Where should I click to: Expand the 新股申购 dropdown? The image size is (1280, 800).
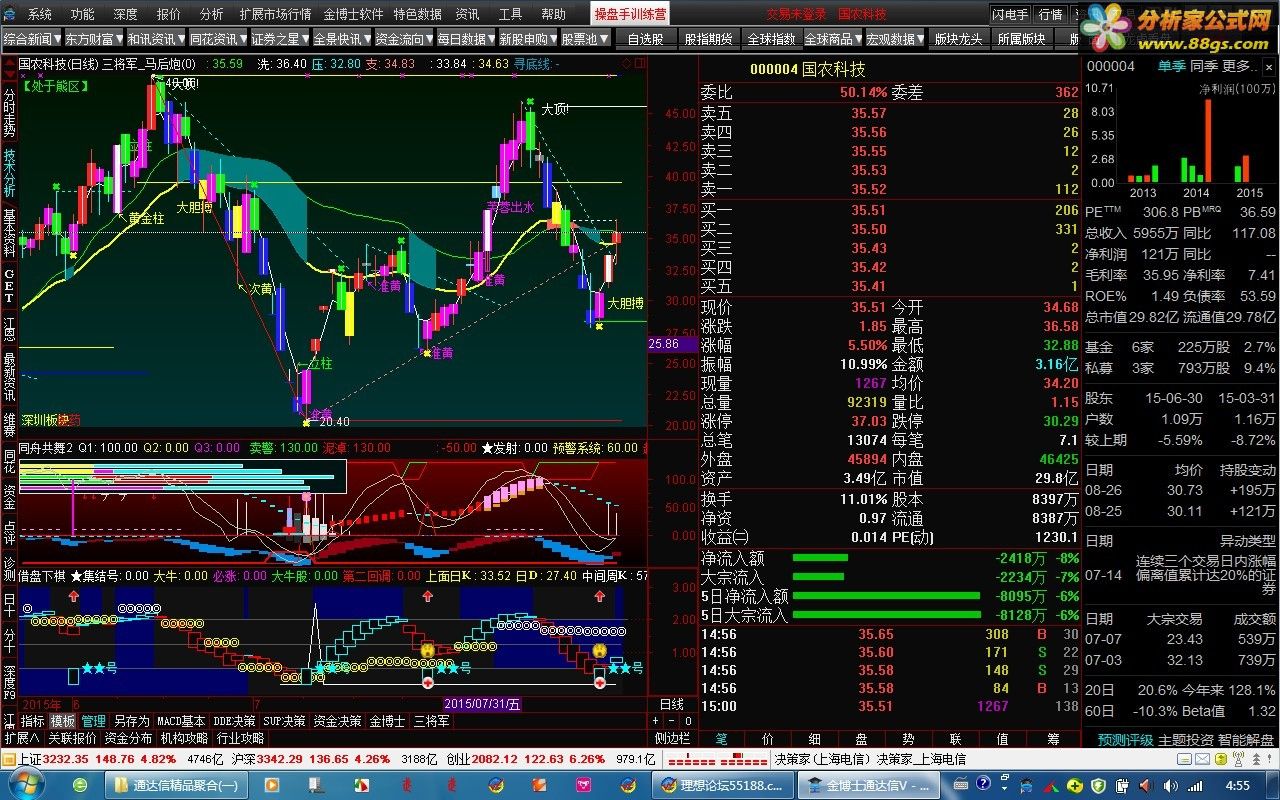[527, 39]
